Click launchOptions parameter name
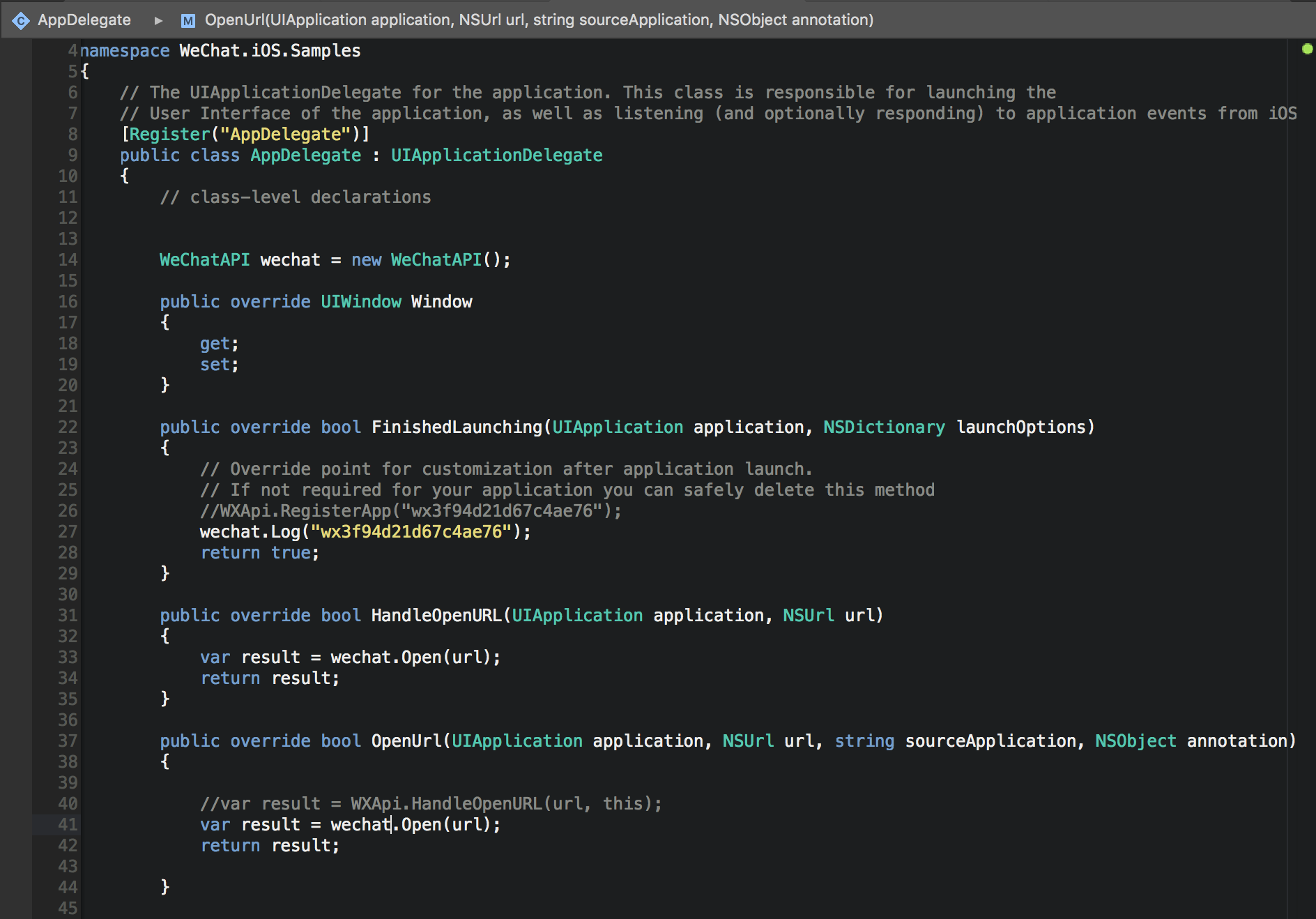The height and width of the screenshot is (919, 1316). point(1020,427)
